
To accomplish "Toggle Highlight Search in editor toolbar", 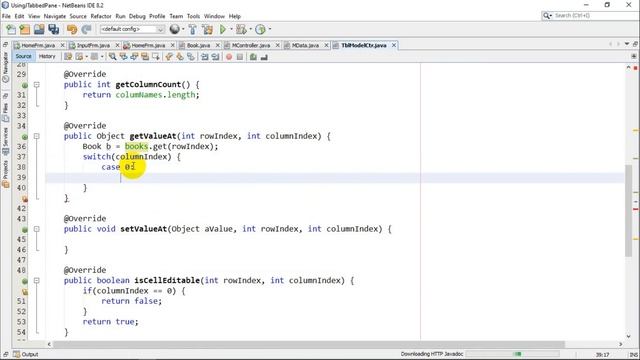I will pos(144,57).
